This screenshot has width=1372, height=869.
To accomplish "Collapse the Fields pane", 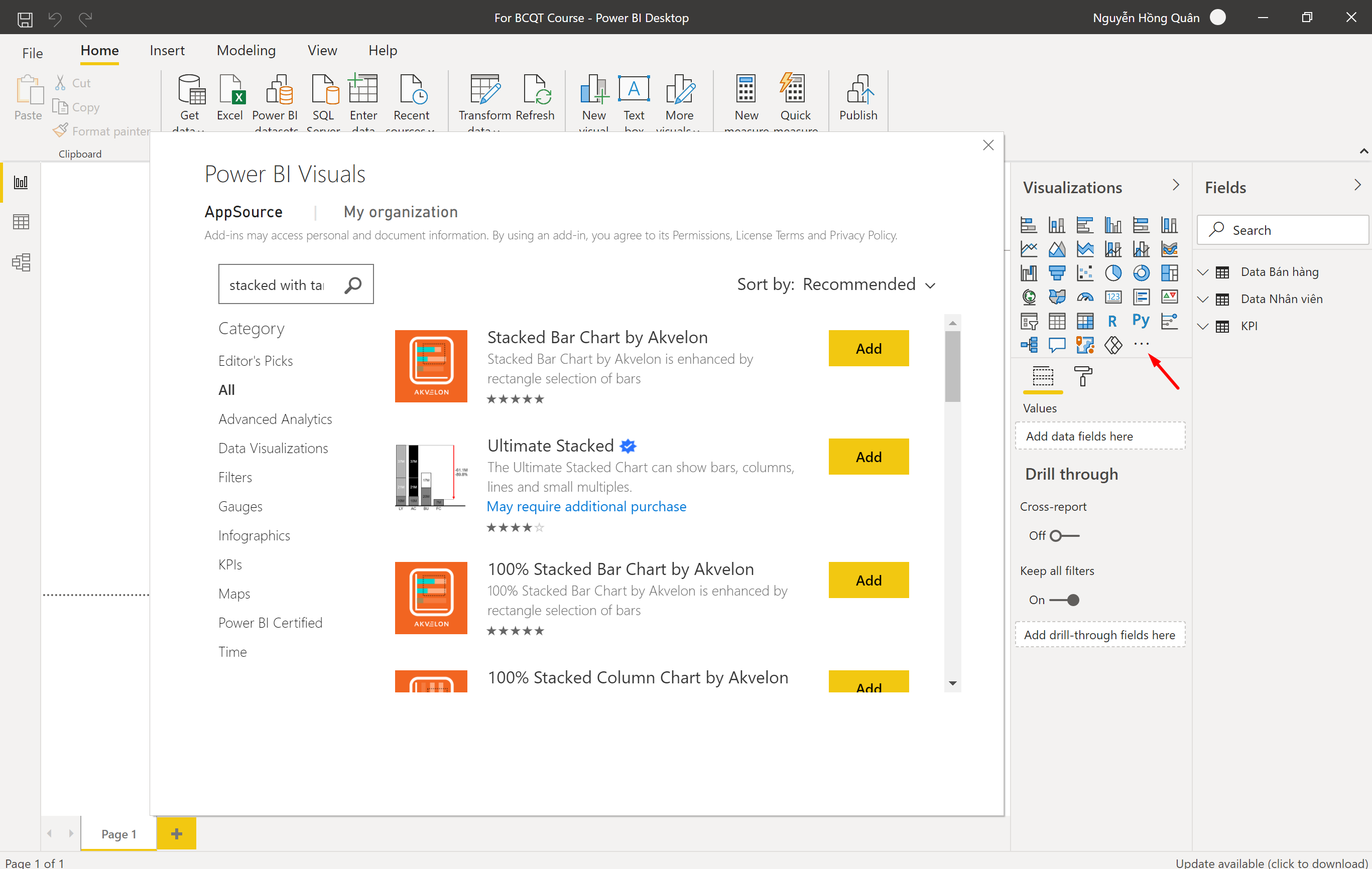I will [x=1358, y=185].
